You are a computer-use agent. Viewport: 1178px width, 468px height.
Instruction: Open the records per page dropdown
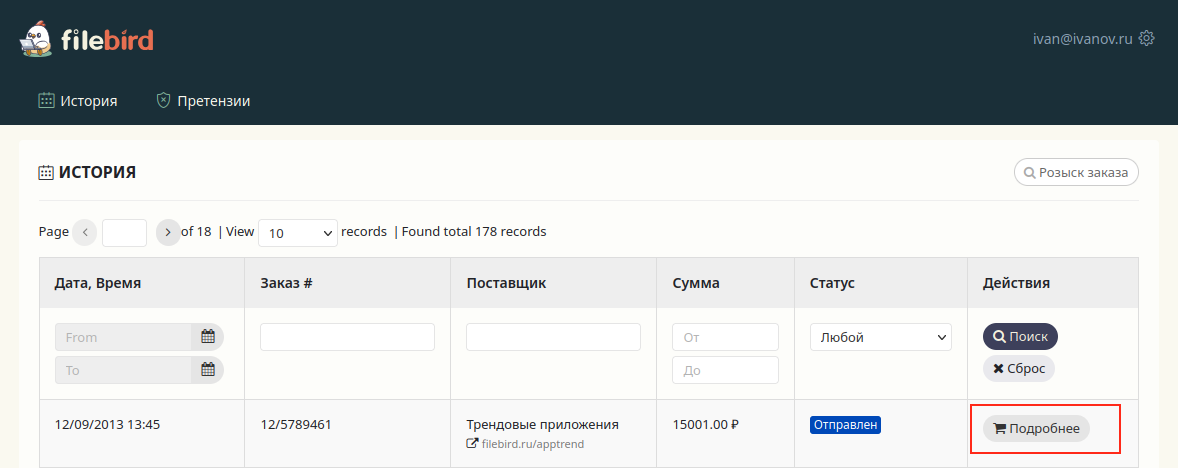click(299, 232)
